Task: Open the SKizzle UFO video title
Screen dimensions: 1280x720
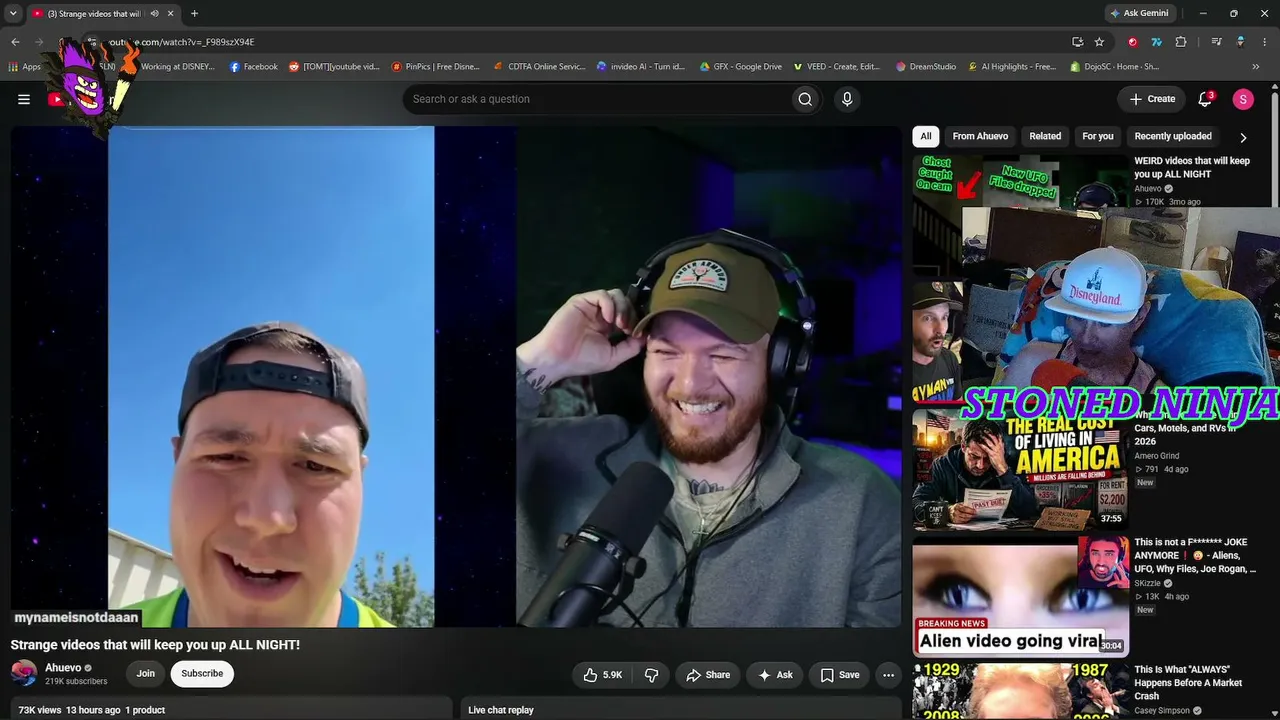Action: [x=1195, y=556]
